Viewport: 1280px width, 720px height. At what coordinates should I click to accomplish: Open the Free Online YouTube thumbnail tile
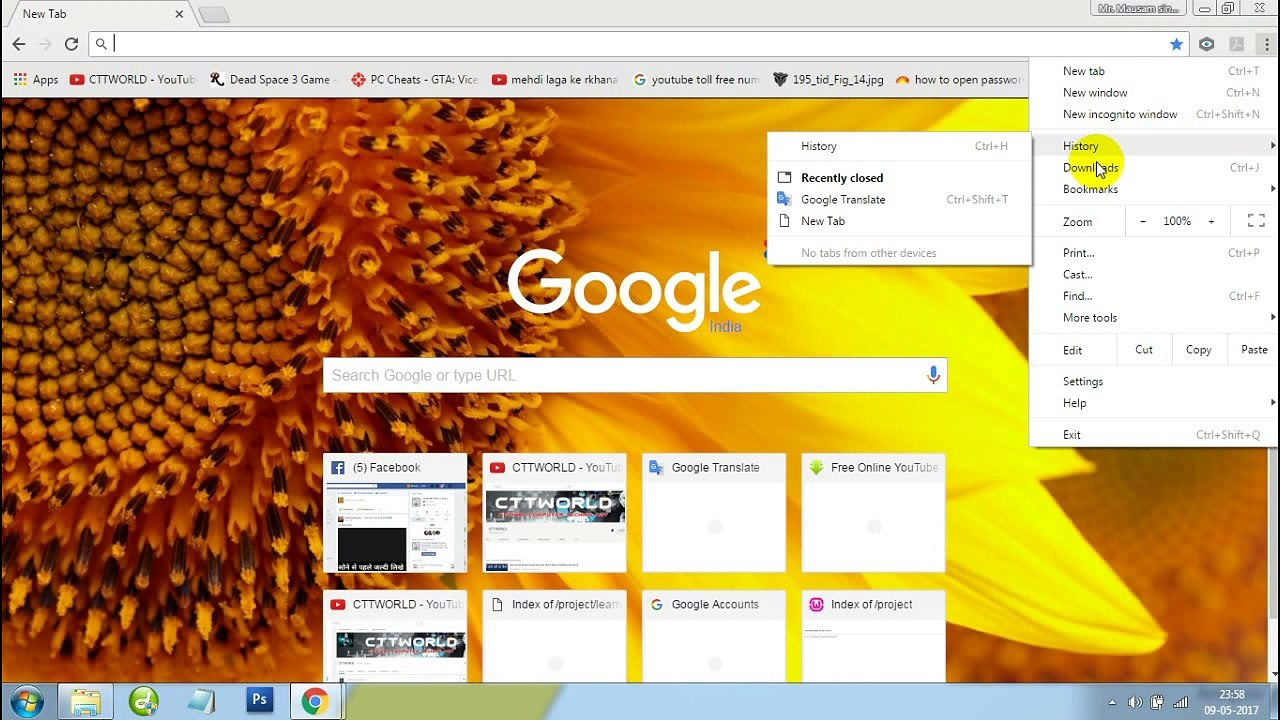click(x=873, y=513)
